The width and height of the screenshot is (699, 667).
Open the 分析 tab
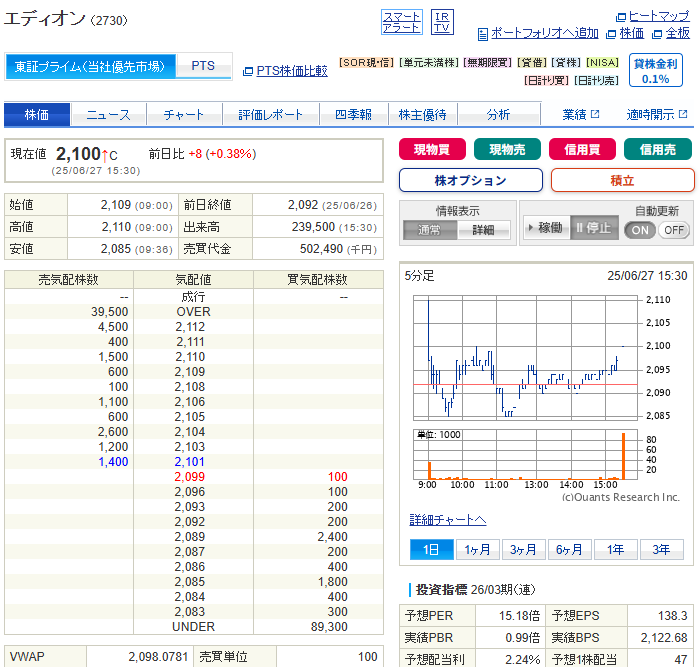[498, 115]
